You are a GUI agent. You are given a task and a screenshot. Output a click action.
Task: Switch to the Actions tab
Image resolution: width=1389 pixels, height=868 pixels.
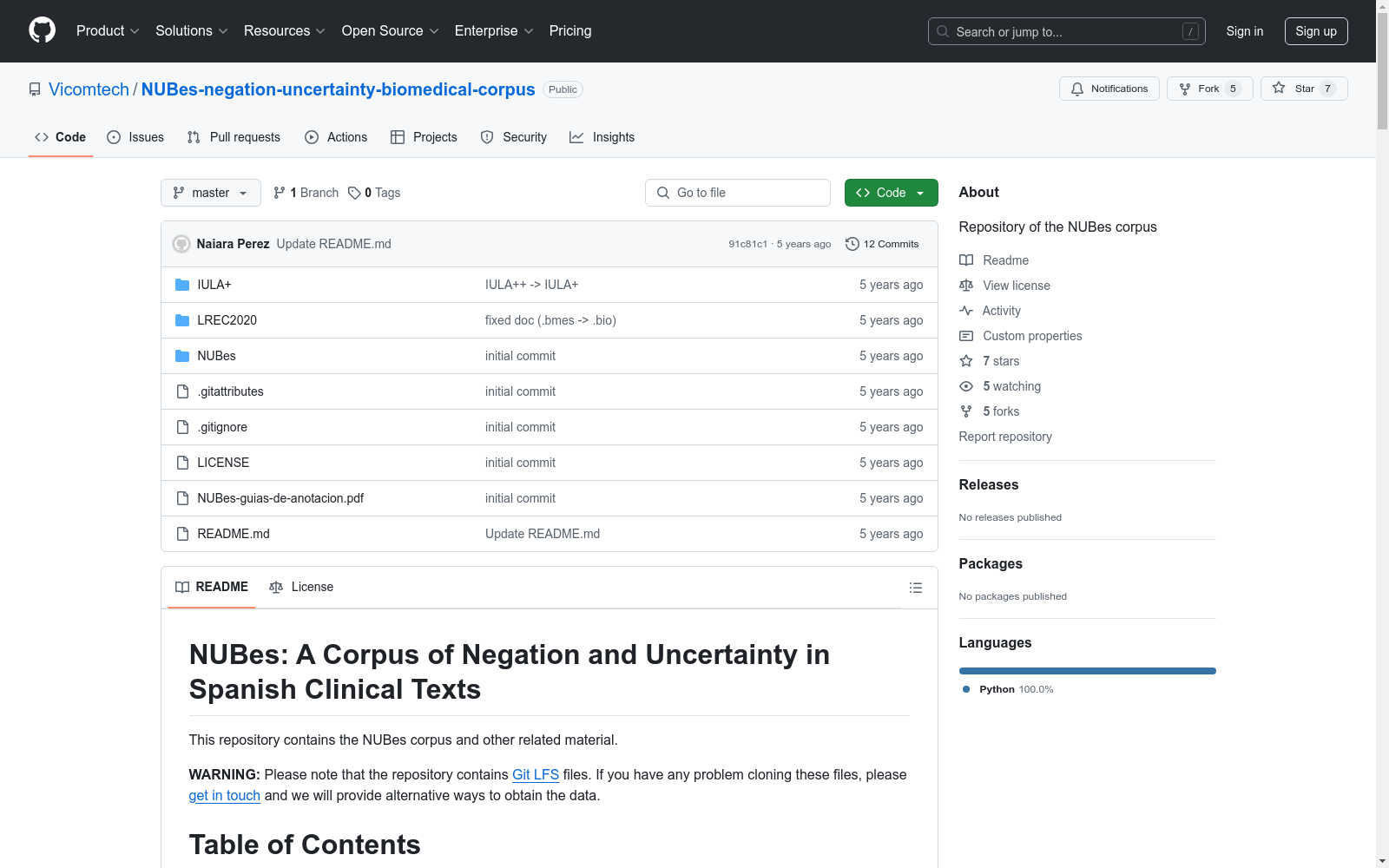coord(336,137)
